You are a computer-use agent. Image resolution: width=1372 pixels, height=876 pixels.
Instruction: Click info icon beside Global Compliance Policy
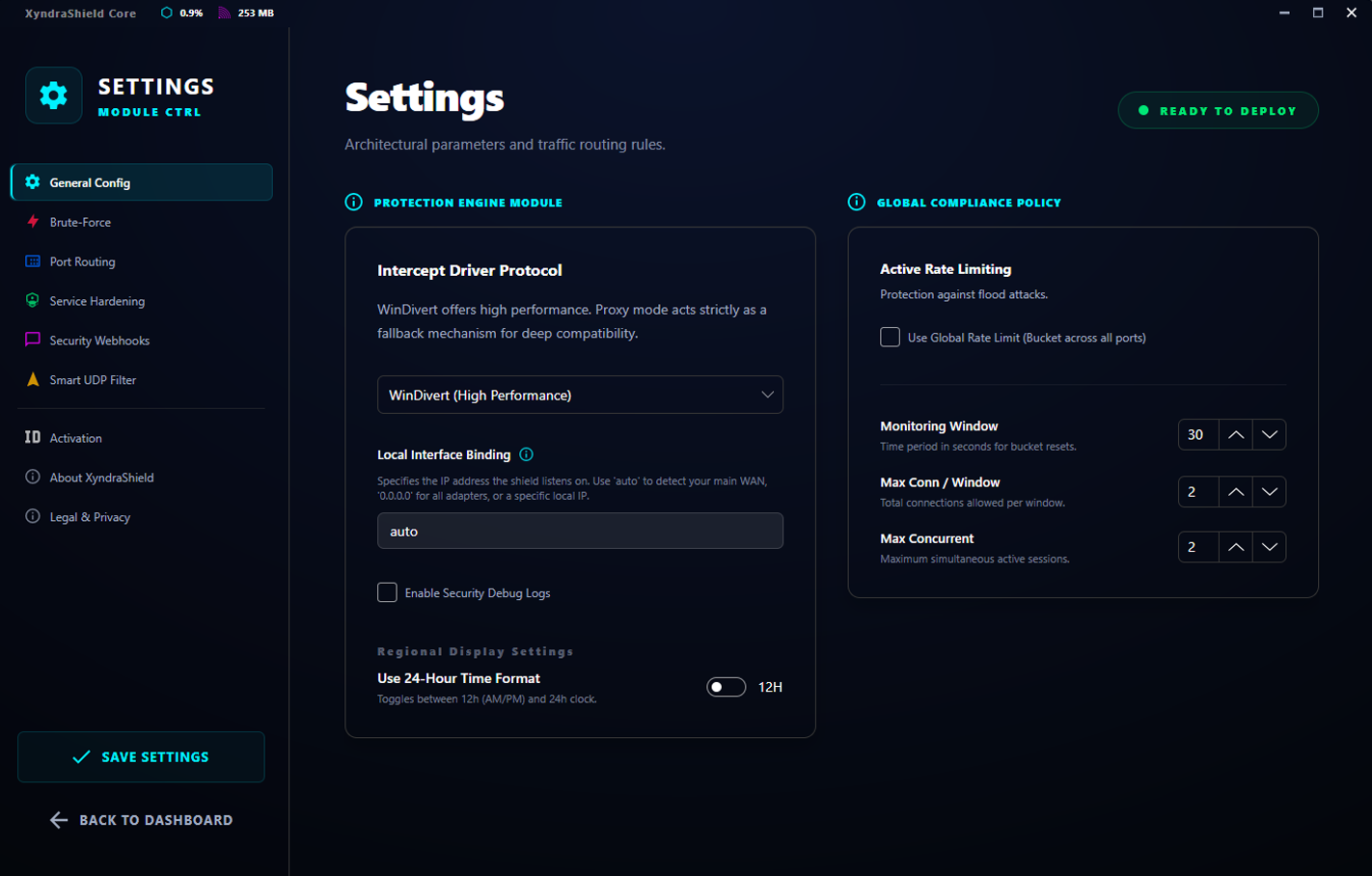(x=857, y=202)
